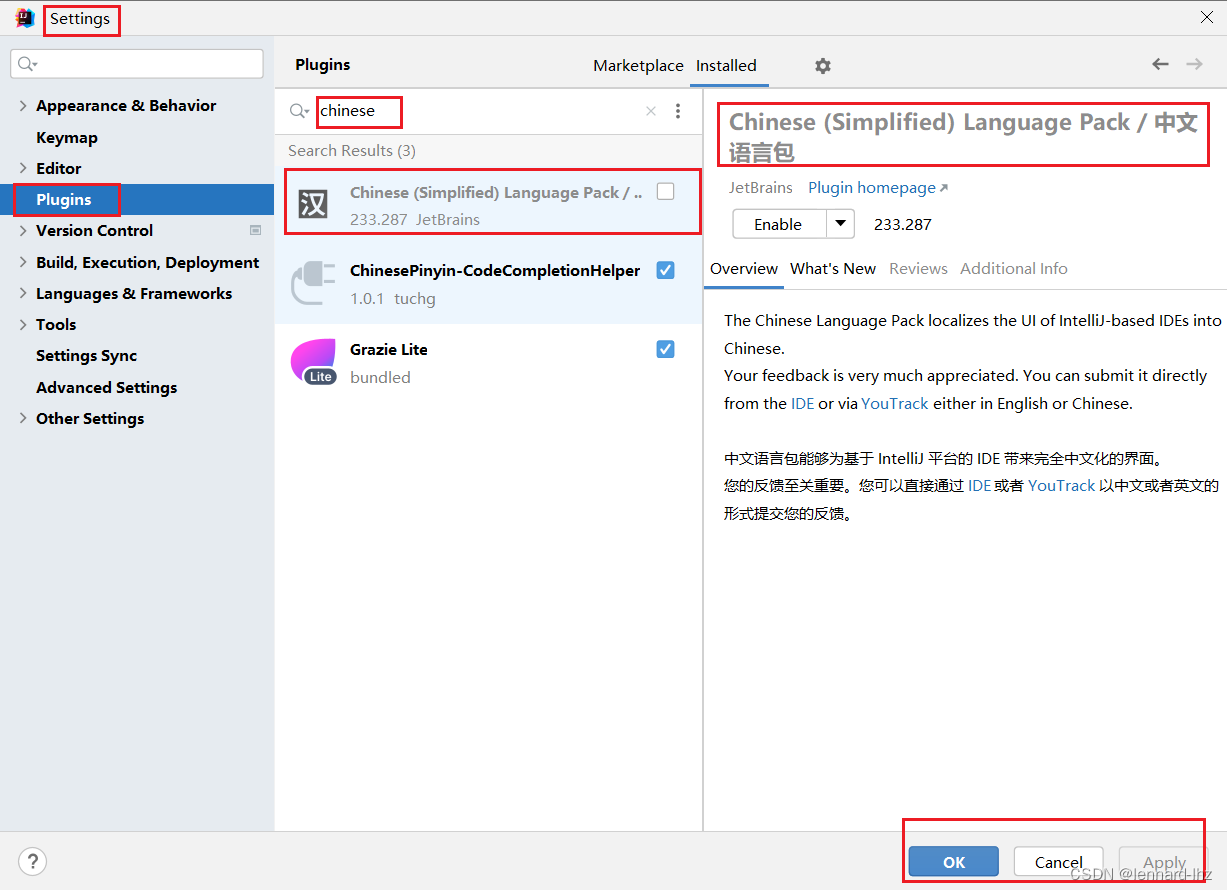This screenshot has height=890, width=1227.
Task: Select Plugins in settings tree
Action: pos(64,199)
